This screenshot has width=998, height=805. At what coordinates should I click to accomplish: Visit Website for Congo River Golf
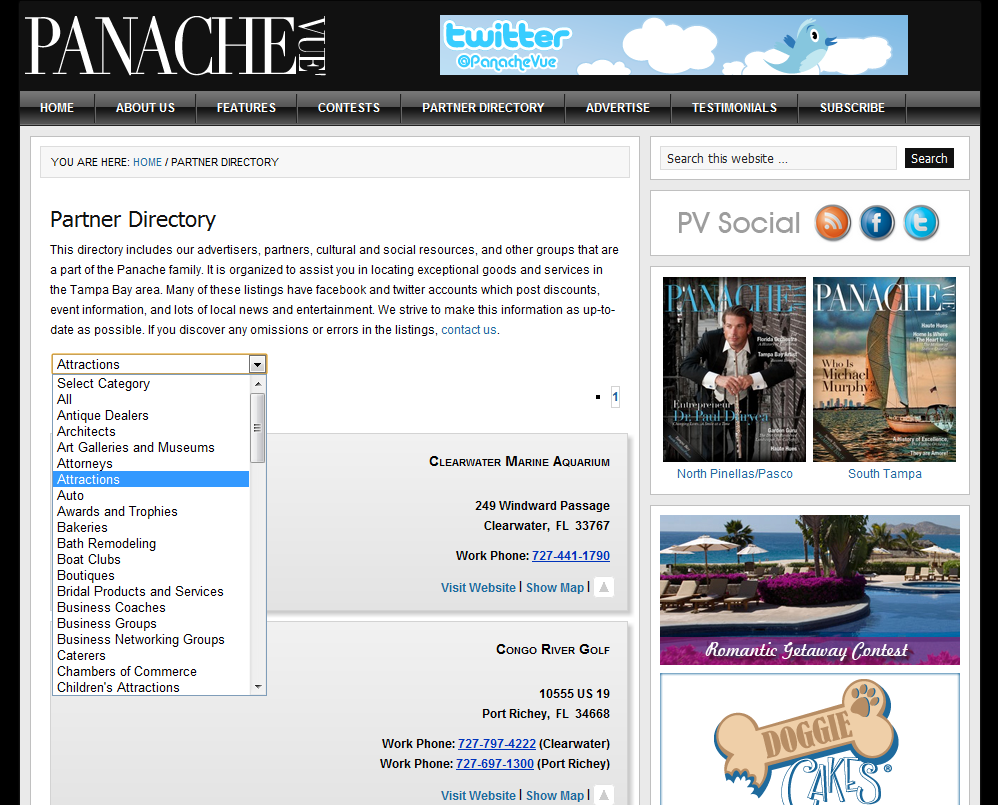tap(478, 795)
